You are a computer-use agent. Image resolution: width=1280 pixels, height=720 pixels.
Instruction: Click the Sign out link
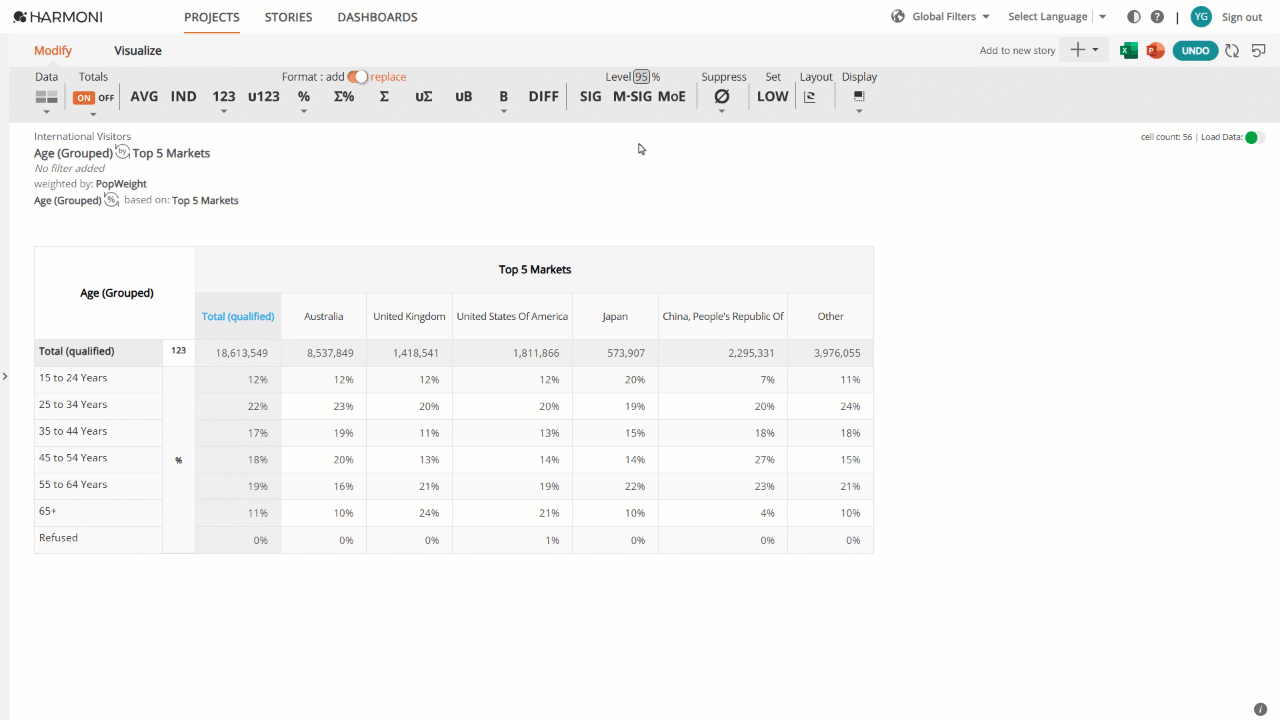point(1242,17)
